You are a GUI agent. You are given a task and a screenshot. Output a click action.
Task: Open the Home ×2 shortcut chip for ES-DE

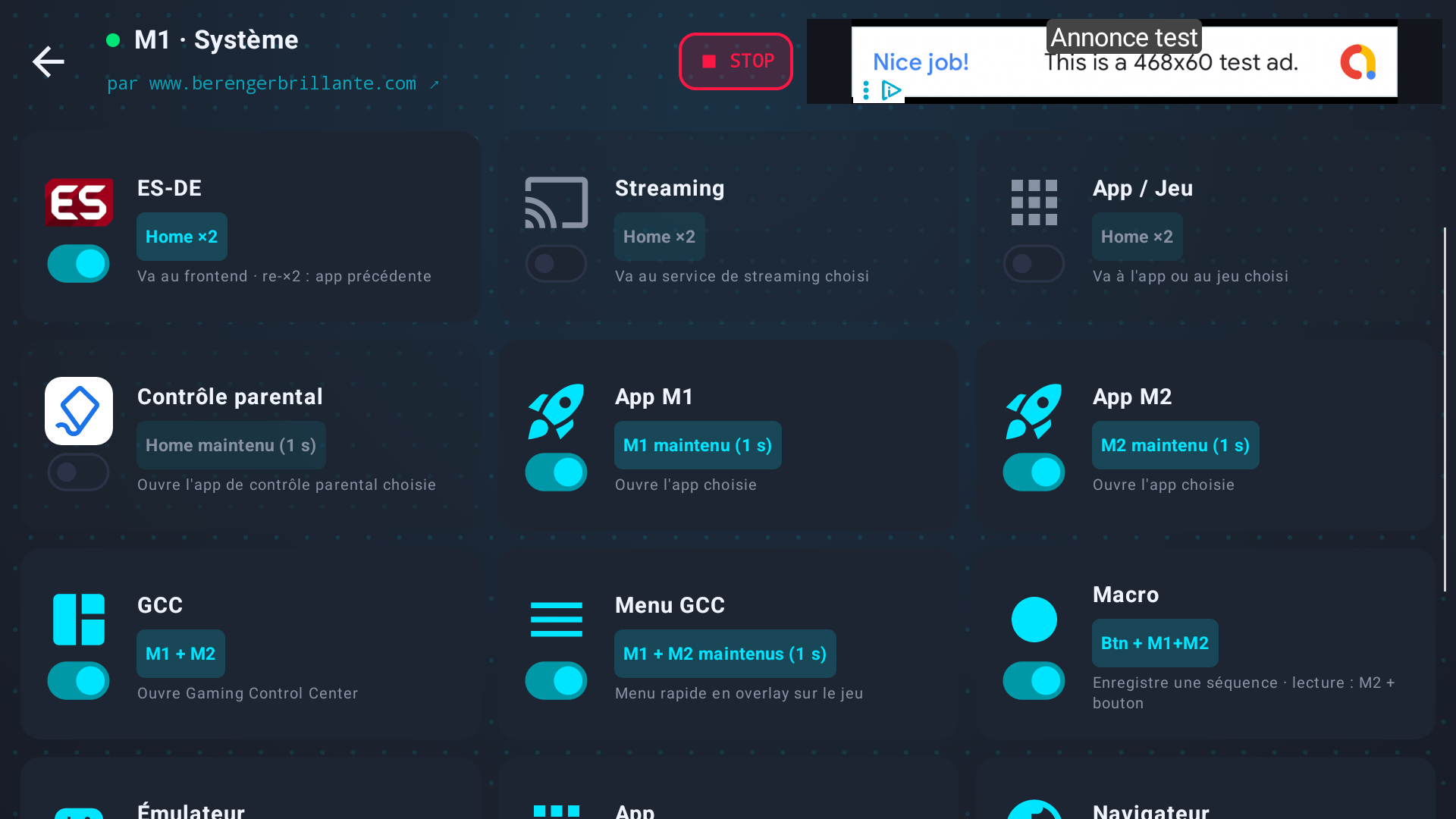pyautogui.click(x=182, y=237)
